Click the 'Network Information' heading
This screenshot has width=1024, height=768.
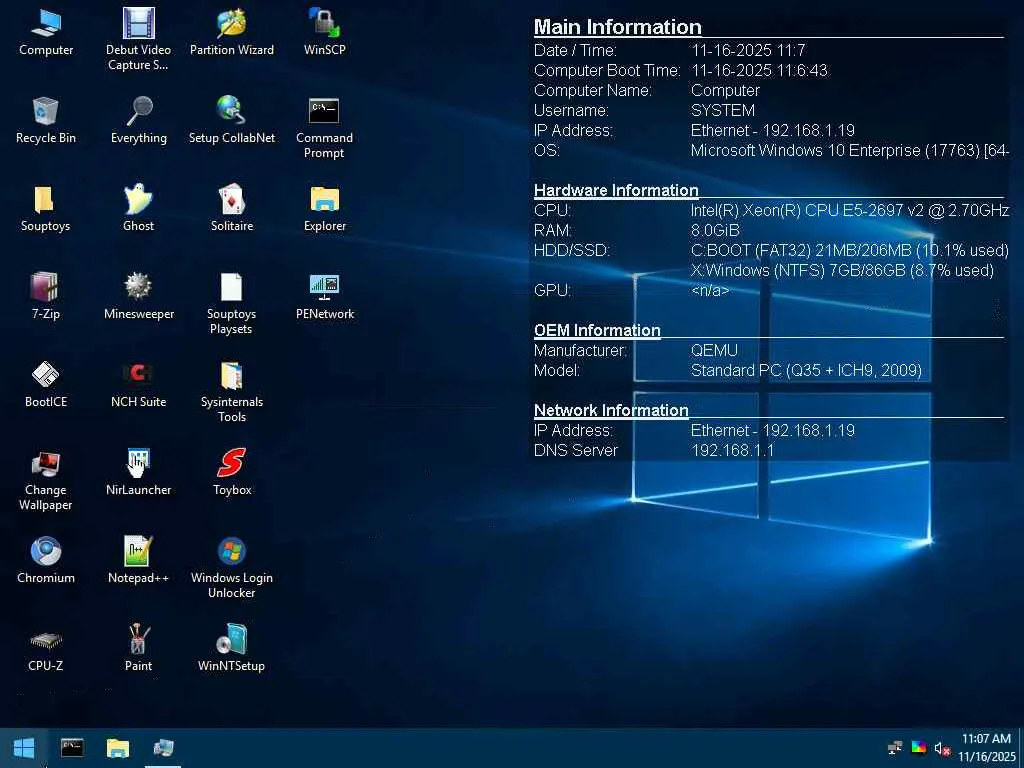(x=611, y=410)
